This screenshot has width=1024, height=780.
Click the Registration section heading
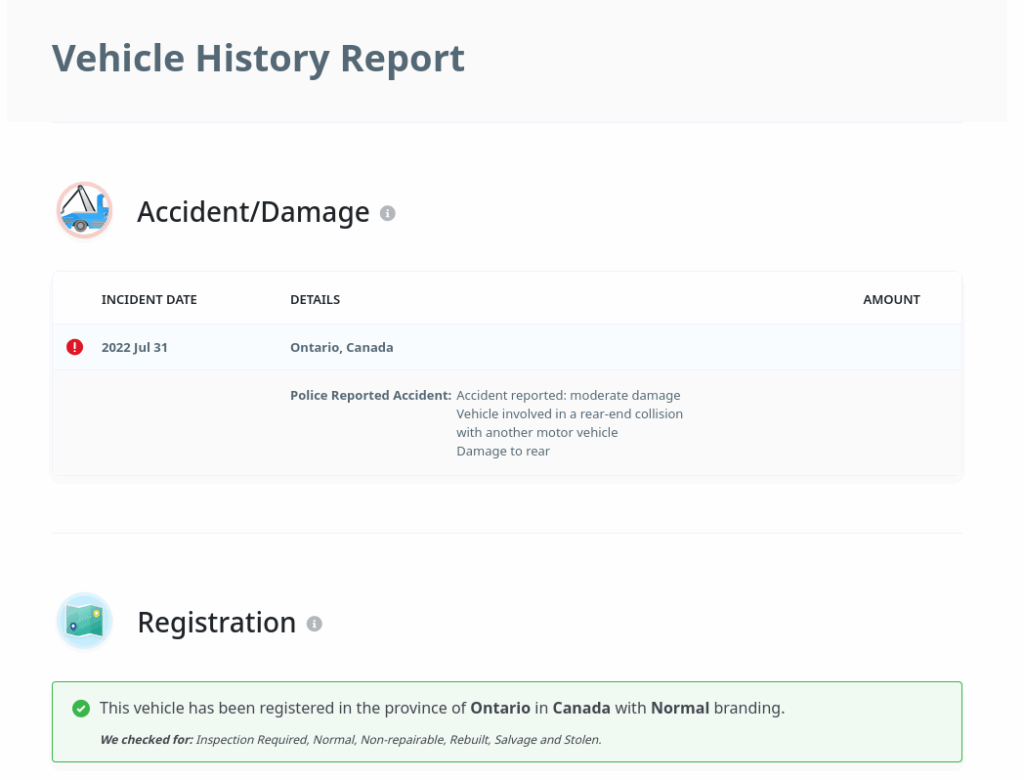216,622
